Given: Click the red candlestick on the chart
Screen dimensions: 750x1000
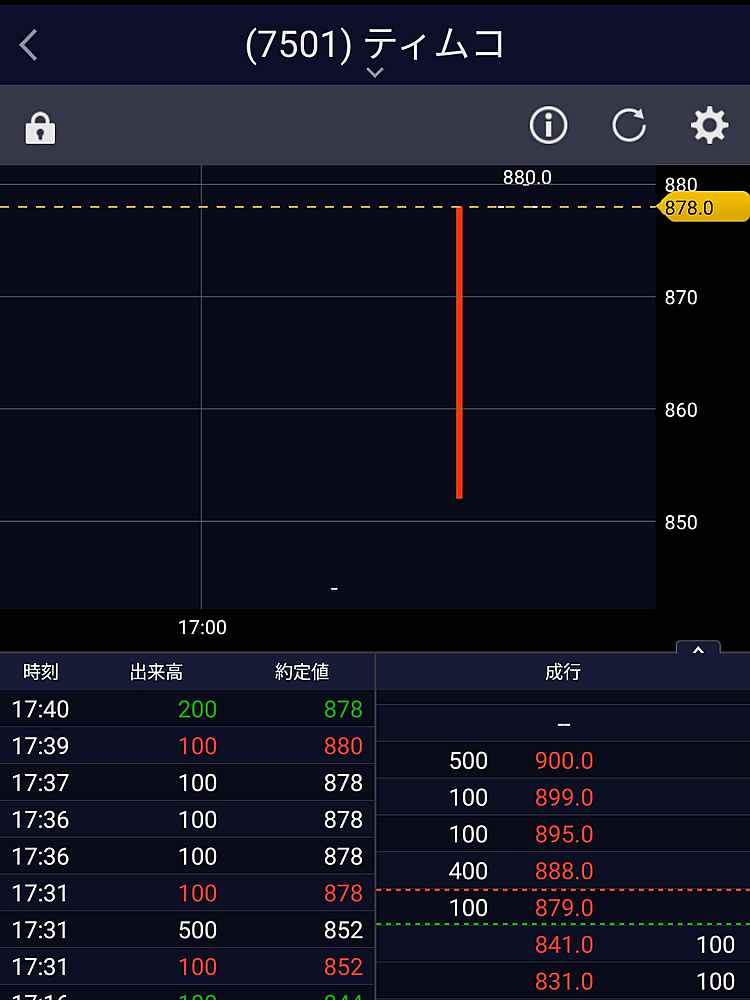Looking at the screenshot, I should (x=459, y=352).
